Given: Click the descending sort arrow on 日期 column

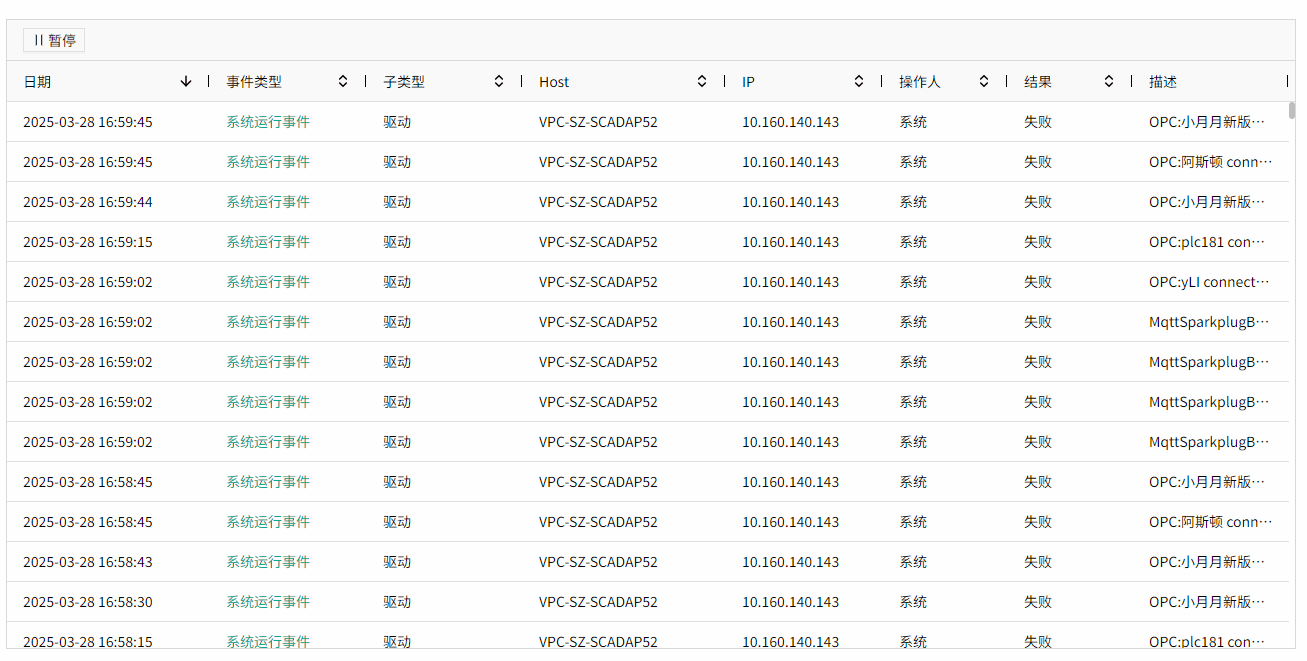Looking at the screenshot, I should [186, 82].
